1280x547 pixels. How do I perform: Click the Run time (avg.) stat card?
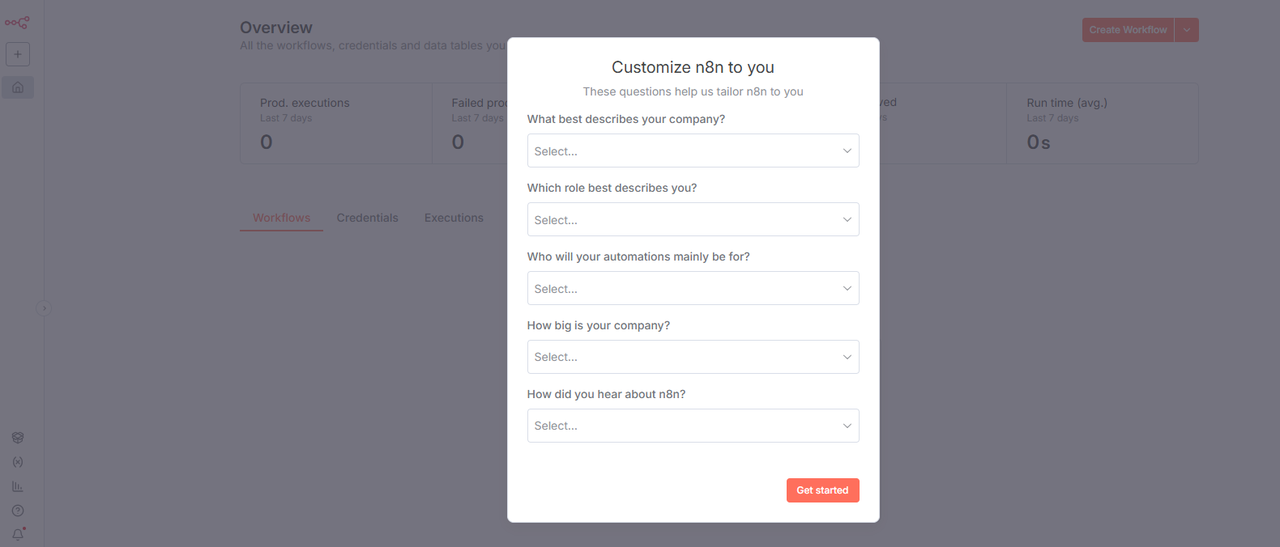(1102, 123)
